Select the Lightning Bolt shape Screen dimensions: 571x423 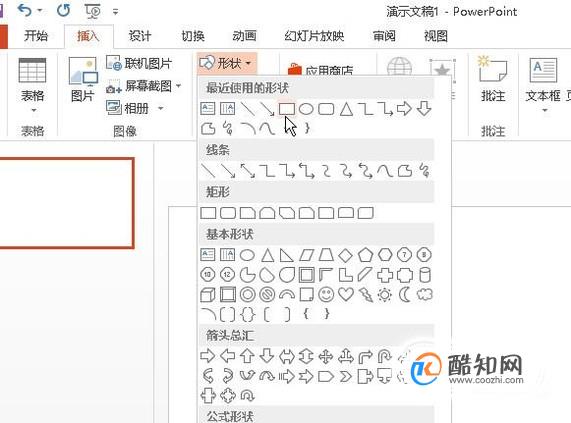(365, 294)
